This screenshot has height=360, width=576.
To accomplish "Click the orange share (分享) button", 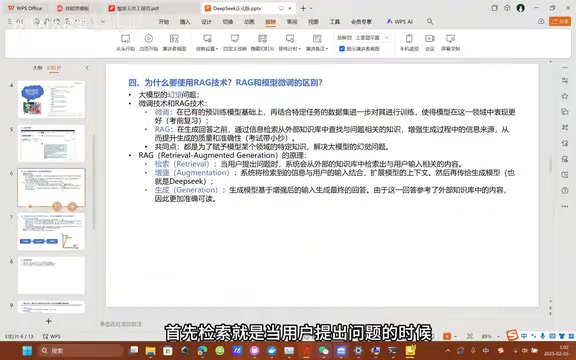I will [560, 22].
